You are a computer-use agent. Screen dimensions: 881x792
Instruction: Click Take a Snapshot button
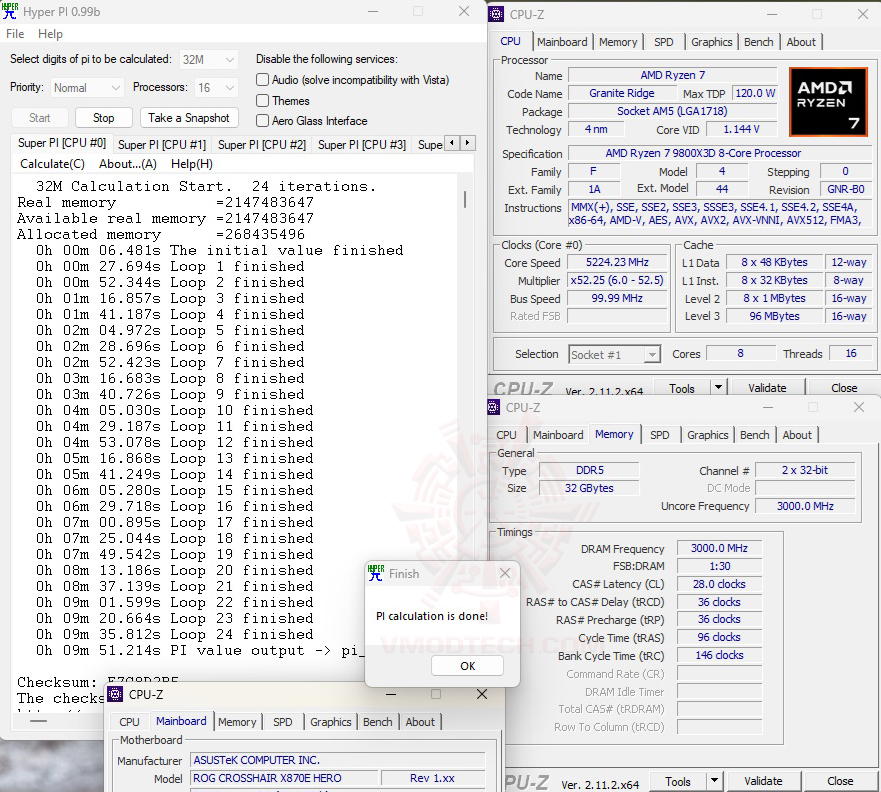(x=189, y=117)
